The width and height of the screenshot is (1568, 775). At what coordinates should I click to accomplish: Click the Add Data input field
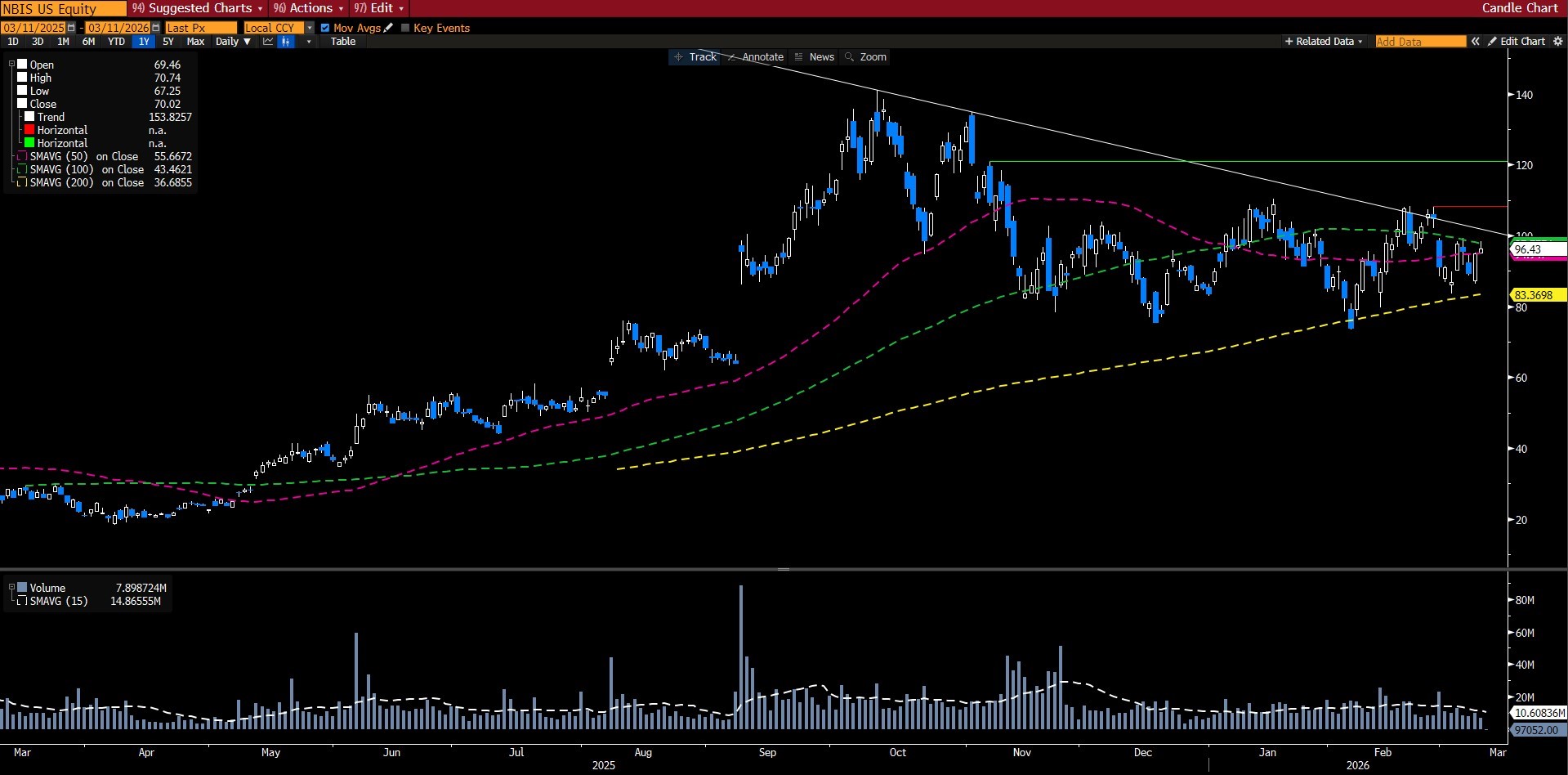[x=1420, y=42]
